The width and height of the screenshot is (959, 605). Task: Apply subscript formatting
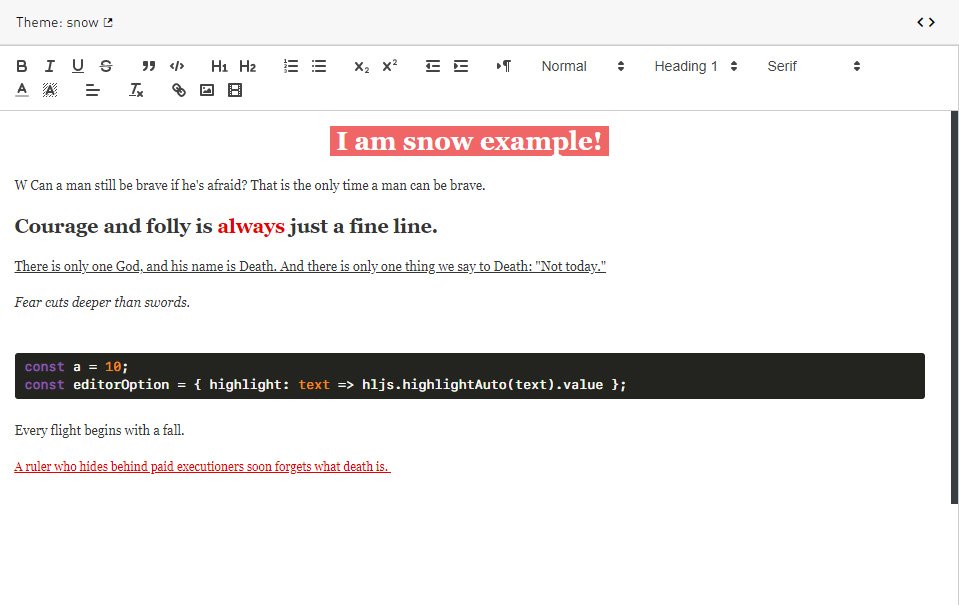point(361,66)
